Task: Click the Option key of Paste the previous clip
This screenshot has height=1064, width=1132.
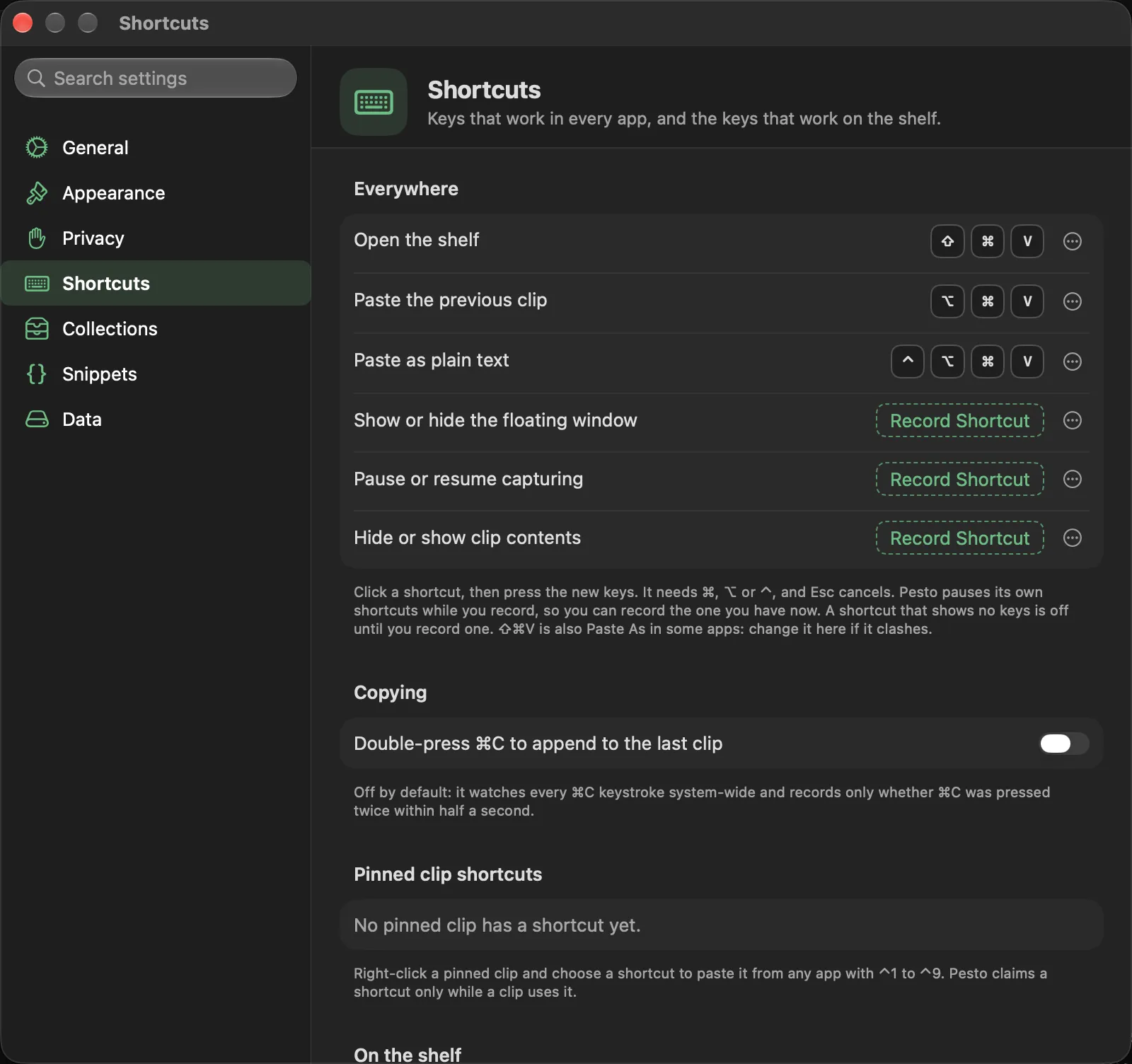Action: 947,301
